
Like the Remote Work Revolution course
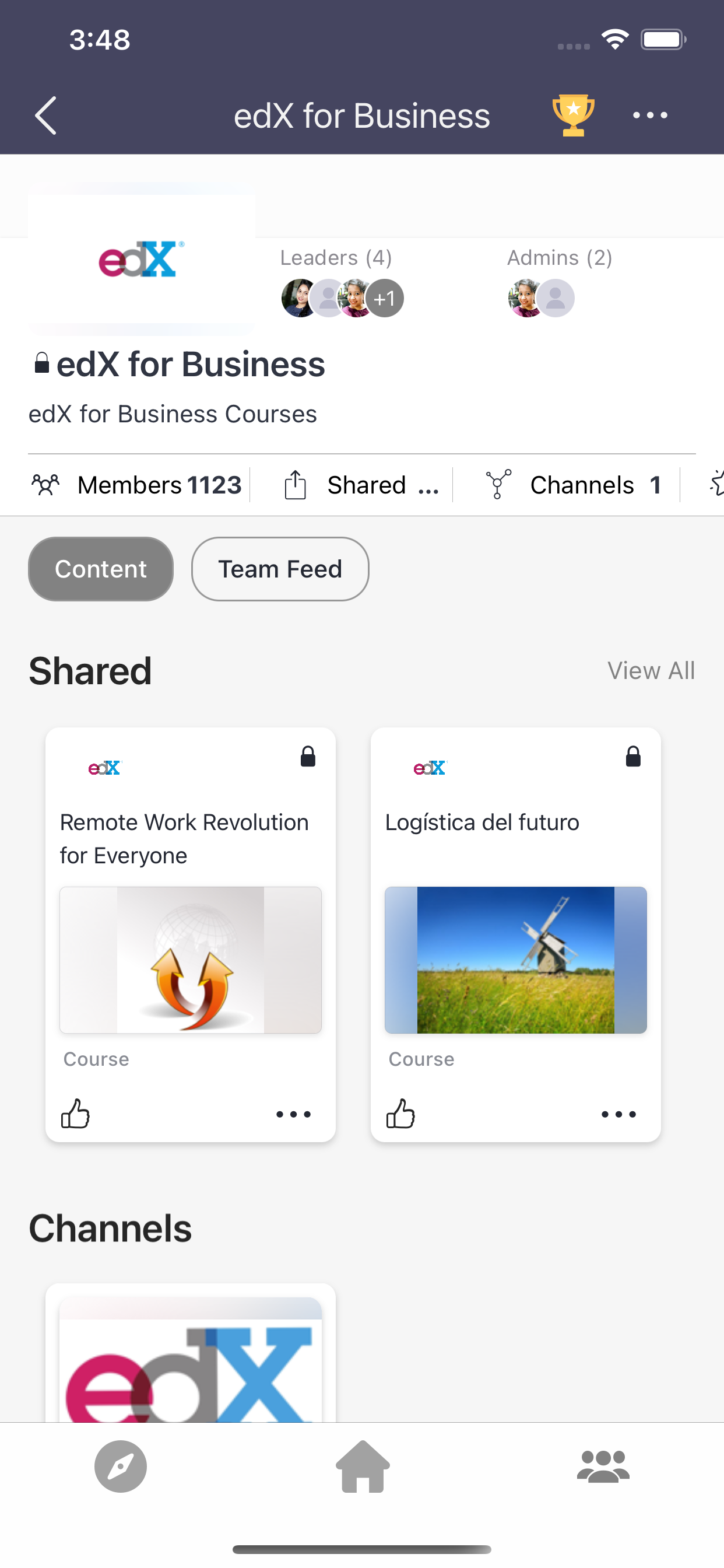[75, 1114]
